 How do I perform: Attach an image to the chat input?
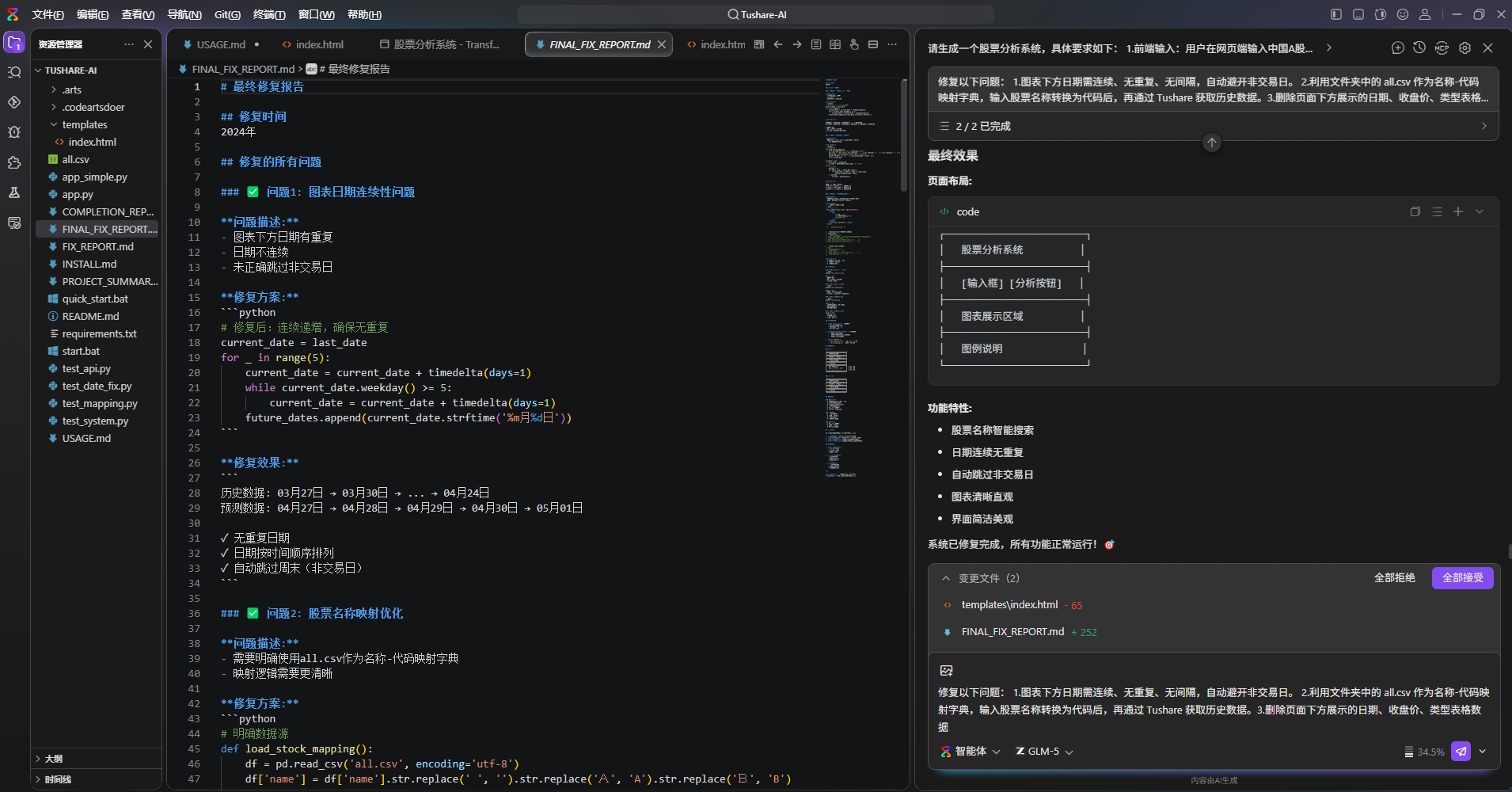(x=946, y=671)
